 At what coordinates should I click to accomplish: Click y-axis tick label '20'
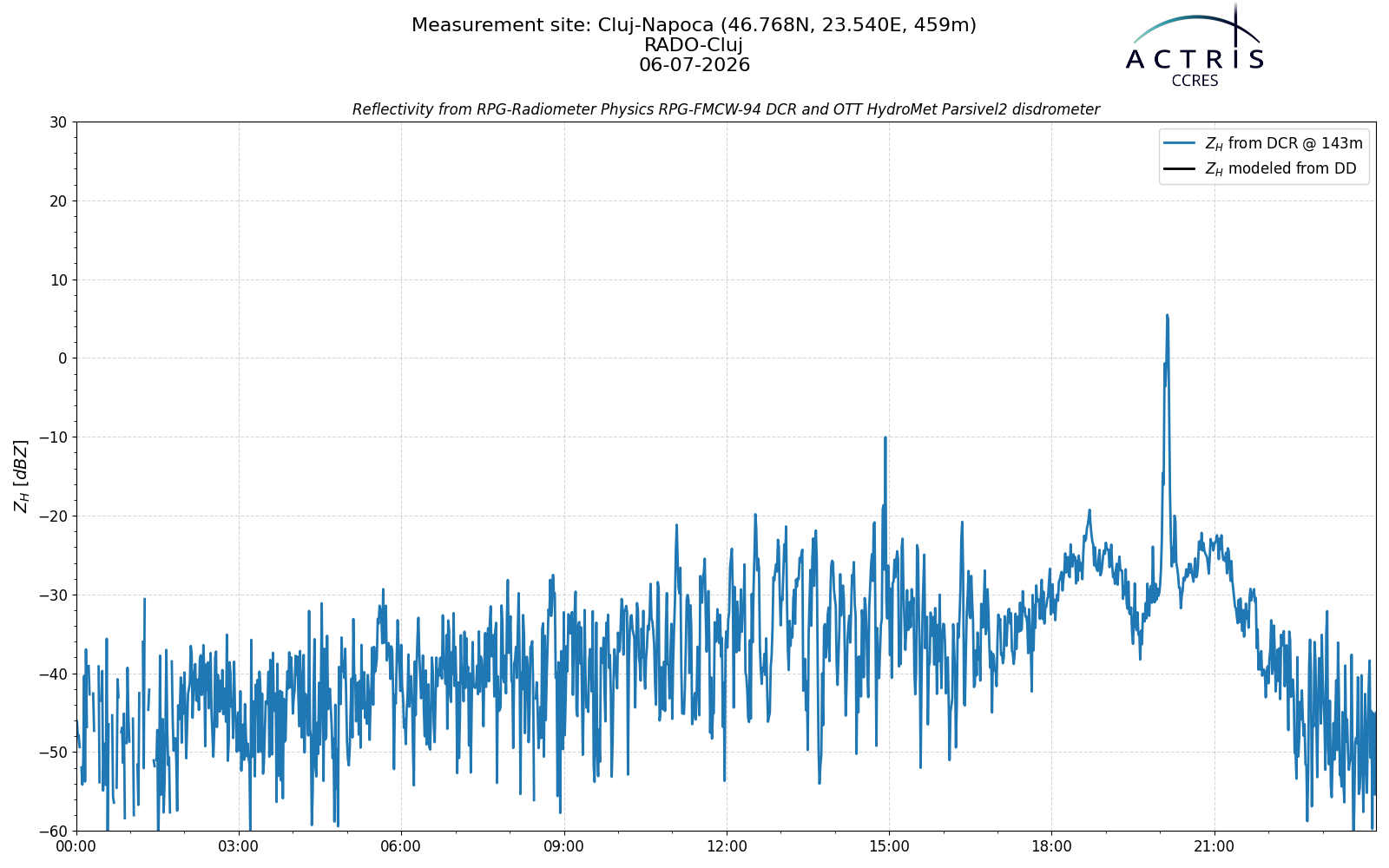(x=58, y=201)
